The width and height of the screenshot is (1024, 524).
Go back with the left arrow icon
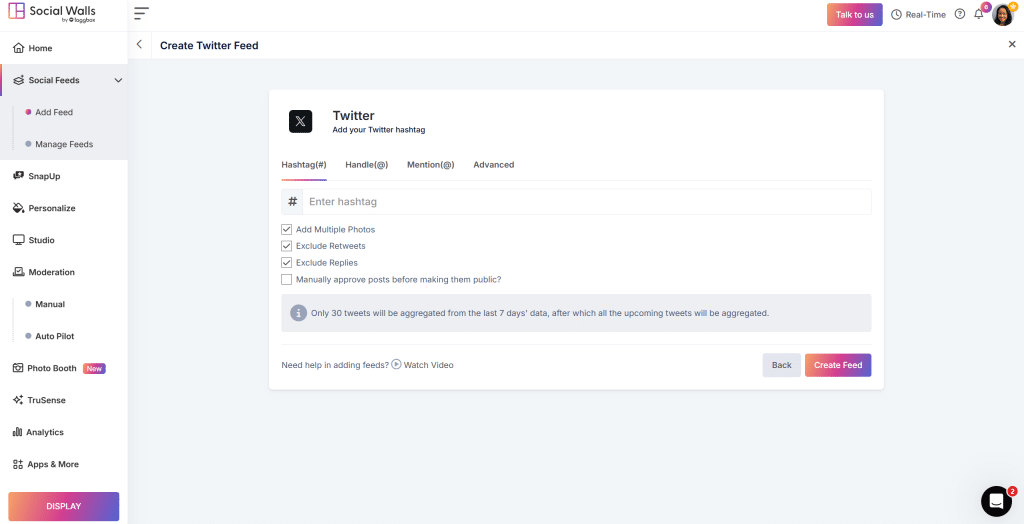coord(139,44)
